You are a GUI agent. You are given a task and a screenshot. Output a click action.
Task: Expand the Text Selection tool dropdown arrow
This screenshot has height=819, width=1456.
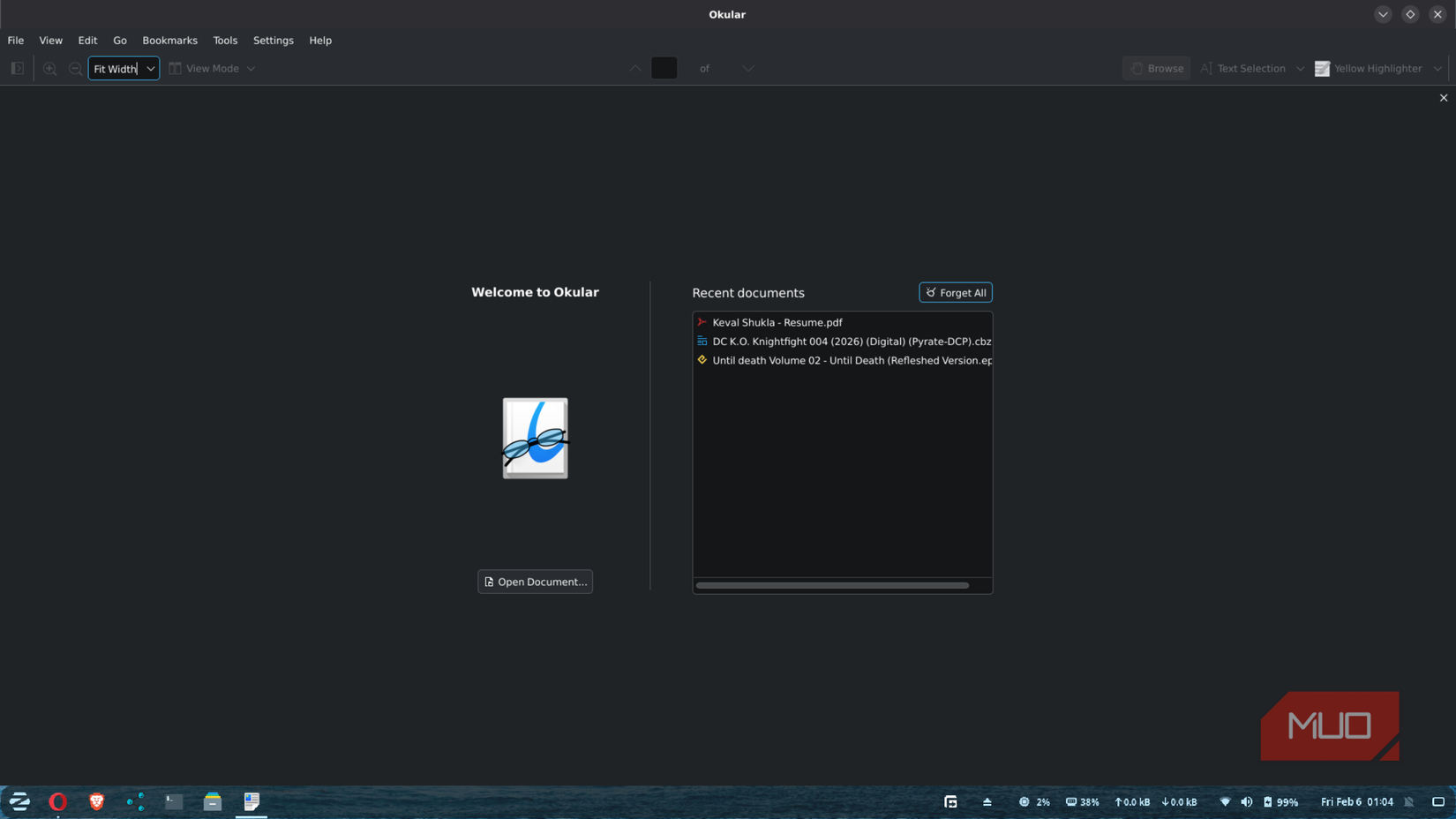pos(1300,68)
